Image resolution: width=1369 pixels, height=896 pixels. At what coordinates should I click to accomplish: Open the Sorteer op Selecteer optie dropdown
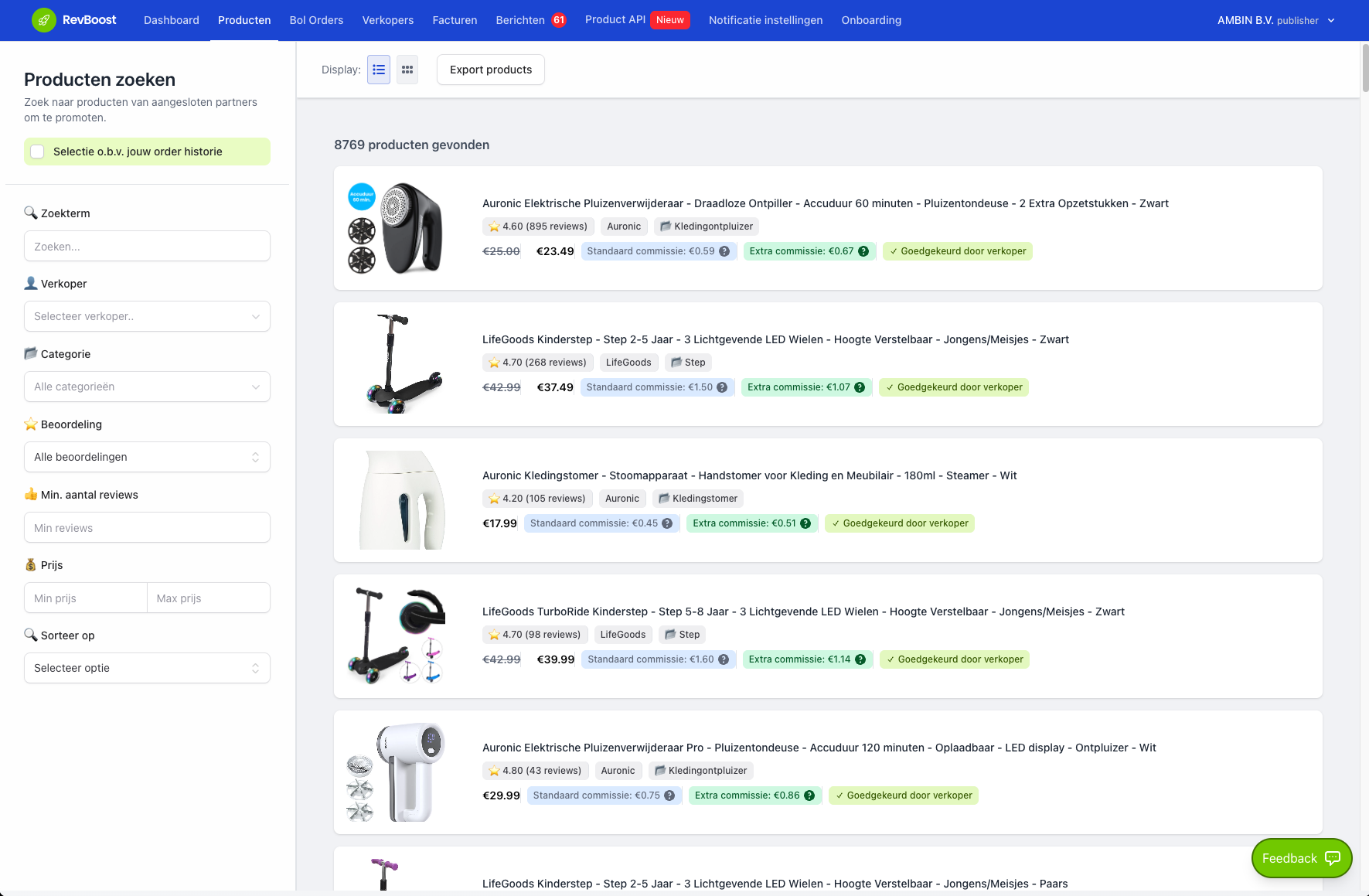pos(147,668)
